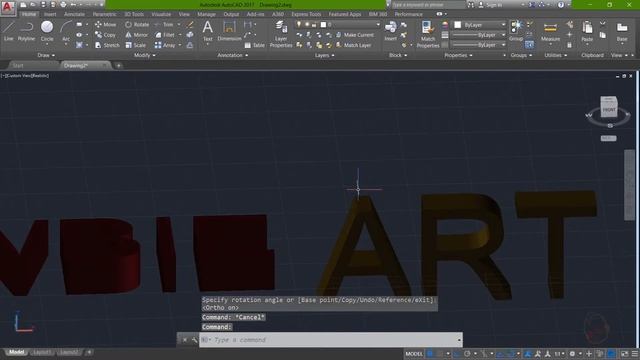
Task: Add a new drawing tab
Action: pos(118,65)
